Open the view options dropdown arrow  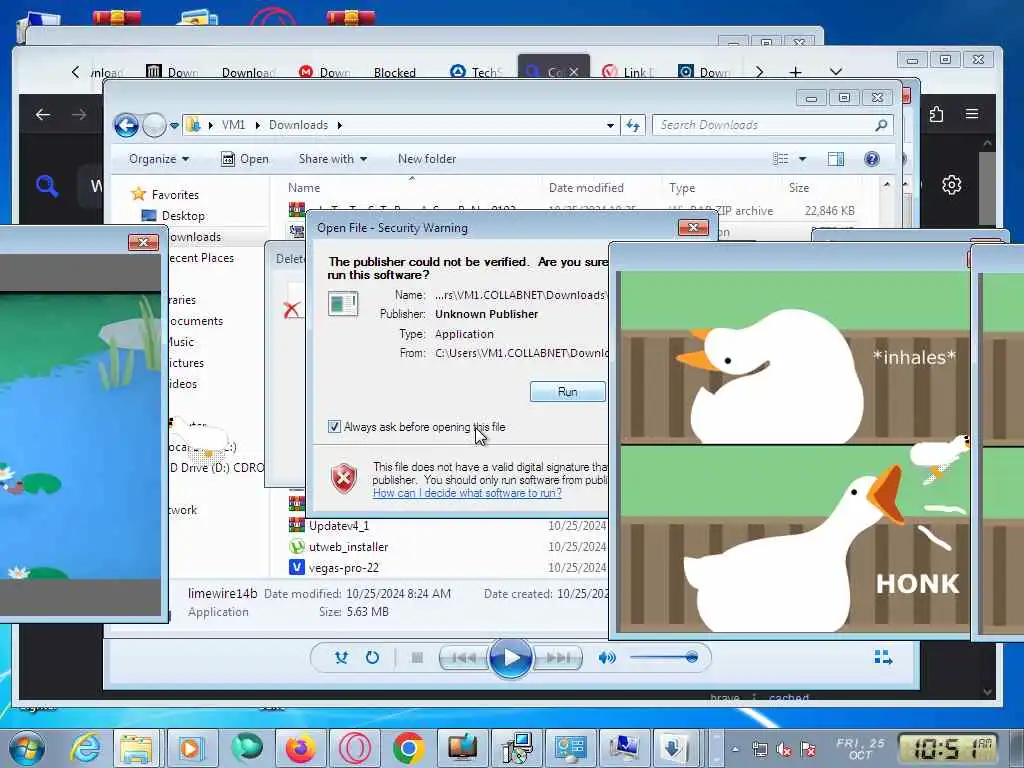point(803,159)
